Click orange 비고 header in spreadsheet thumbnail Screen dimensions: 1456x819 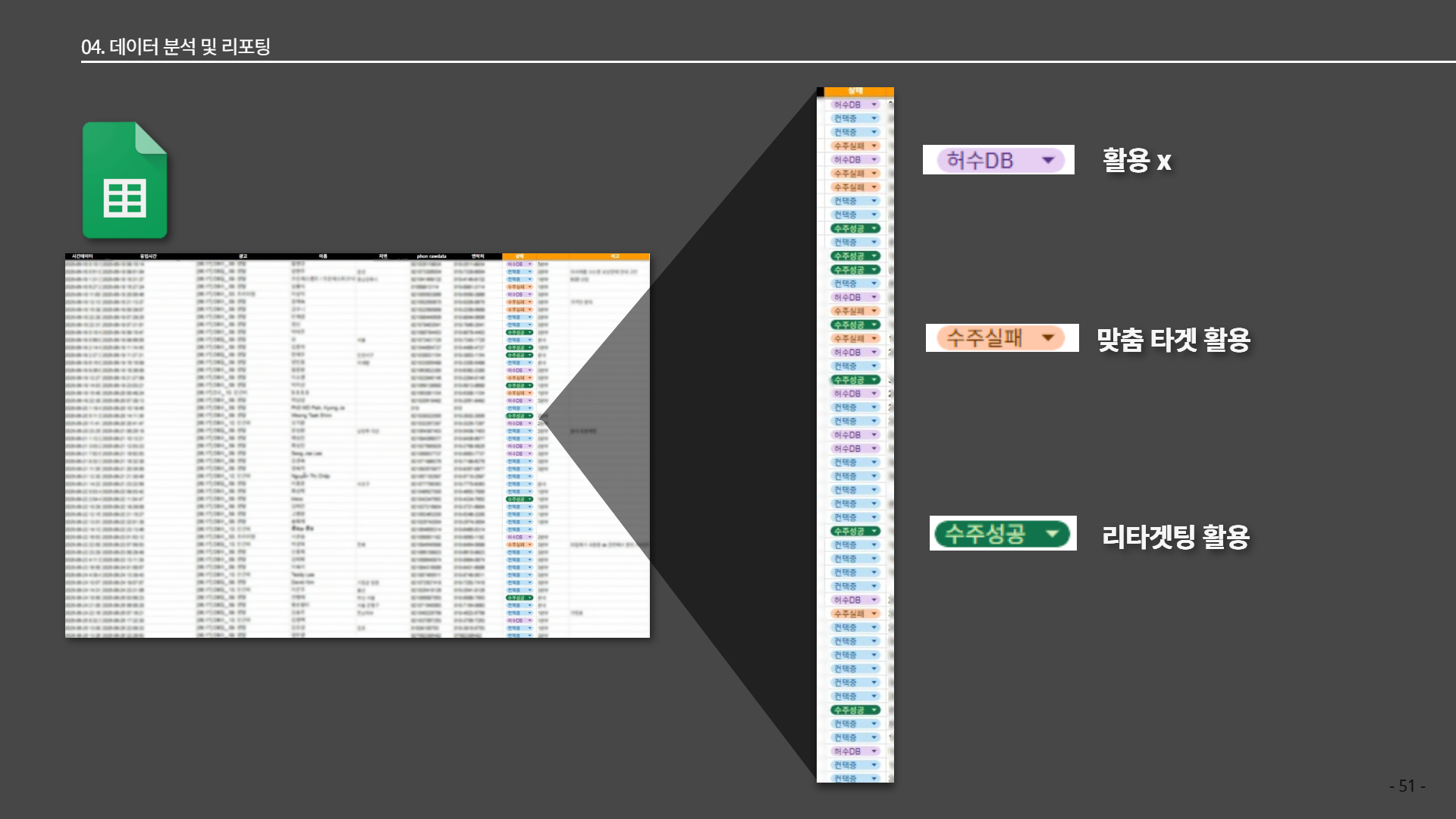pyautogui.click(x=615, y=256)
